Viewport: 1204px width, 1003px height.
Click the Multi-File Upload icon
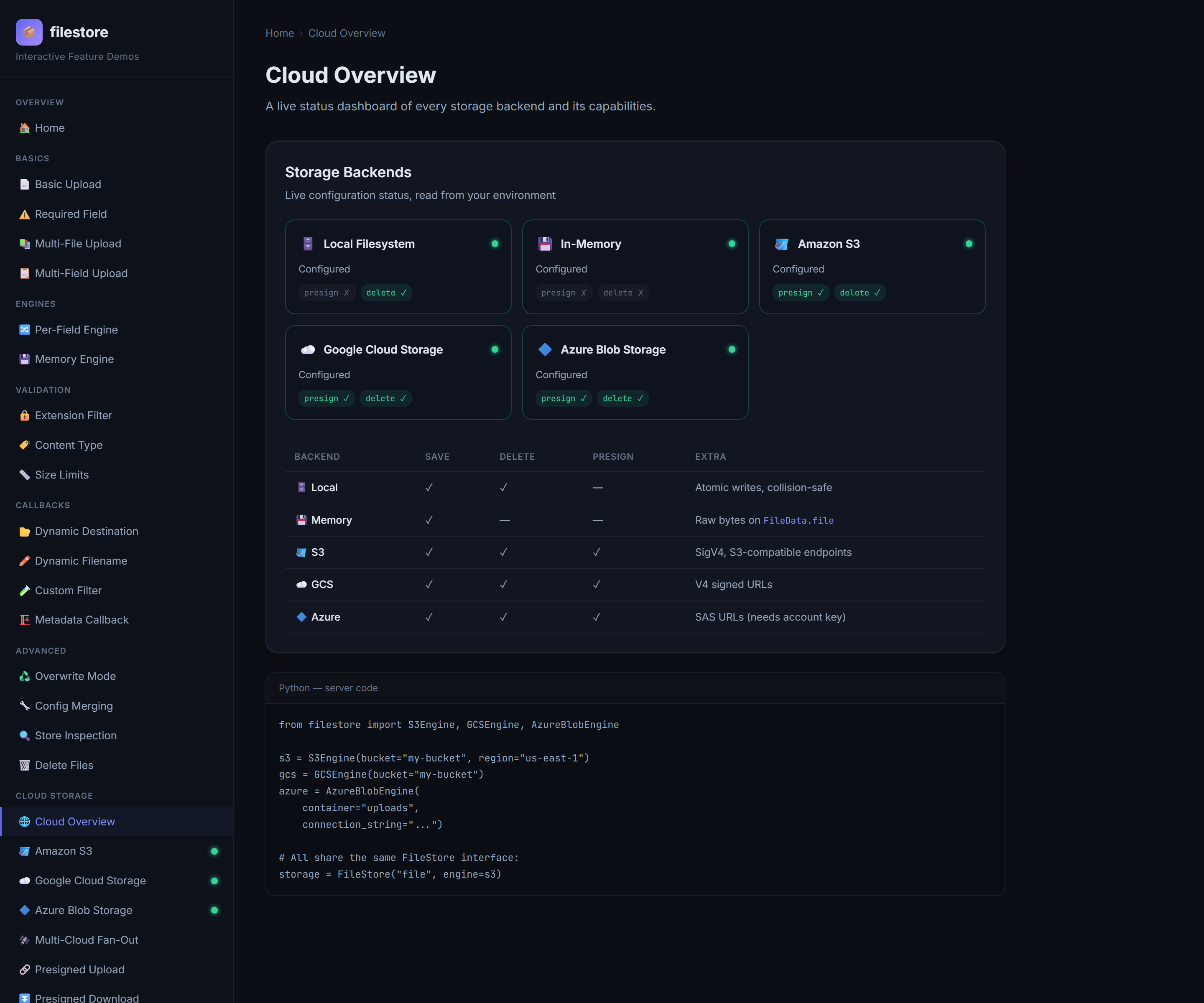coord(24,244)
